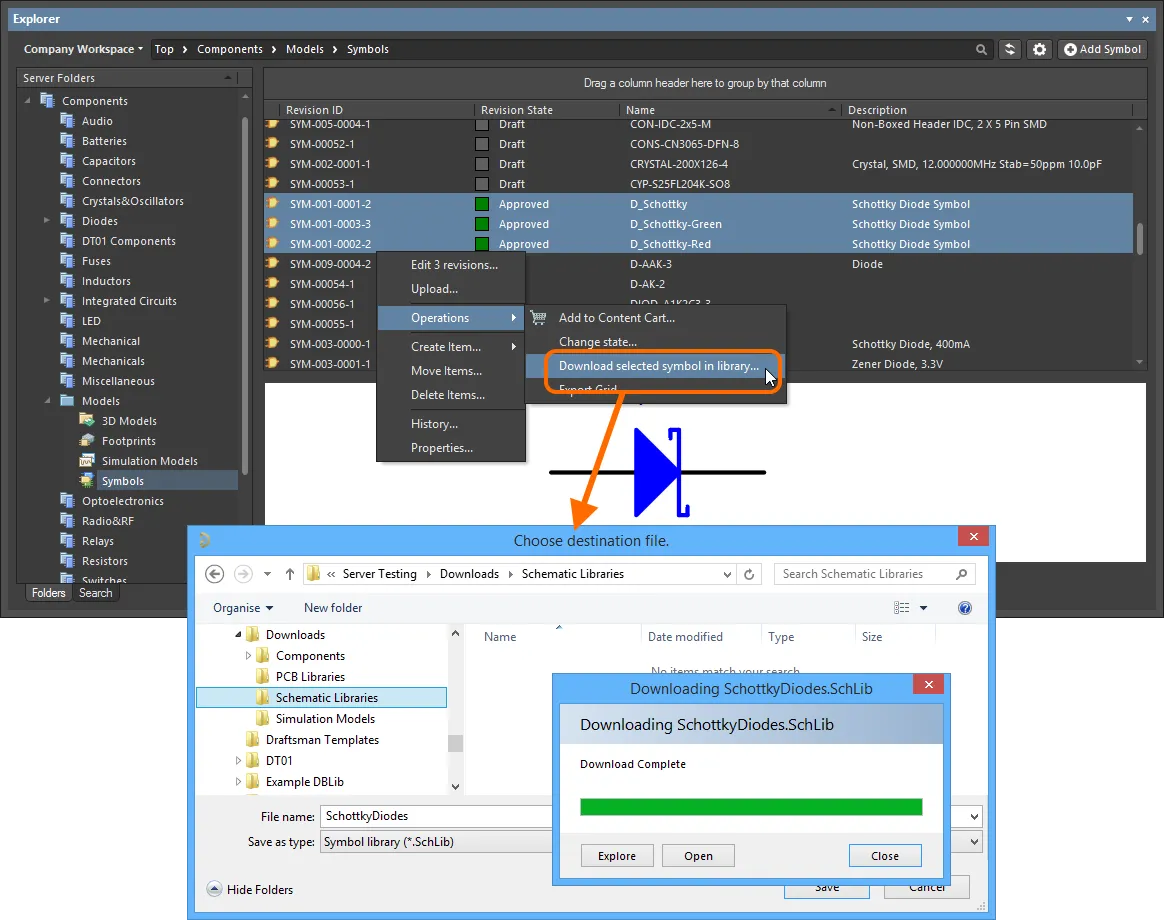Click the blue help icon in file dialog
Image resolution: width=1164 pixels, height=920 pixels.
click(x=965, y=608)
